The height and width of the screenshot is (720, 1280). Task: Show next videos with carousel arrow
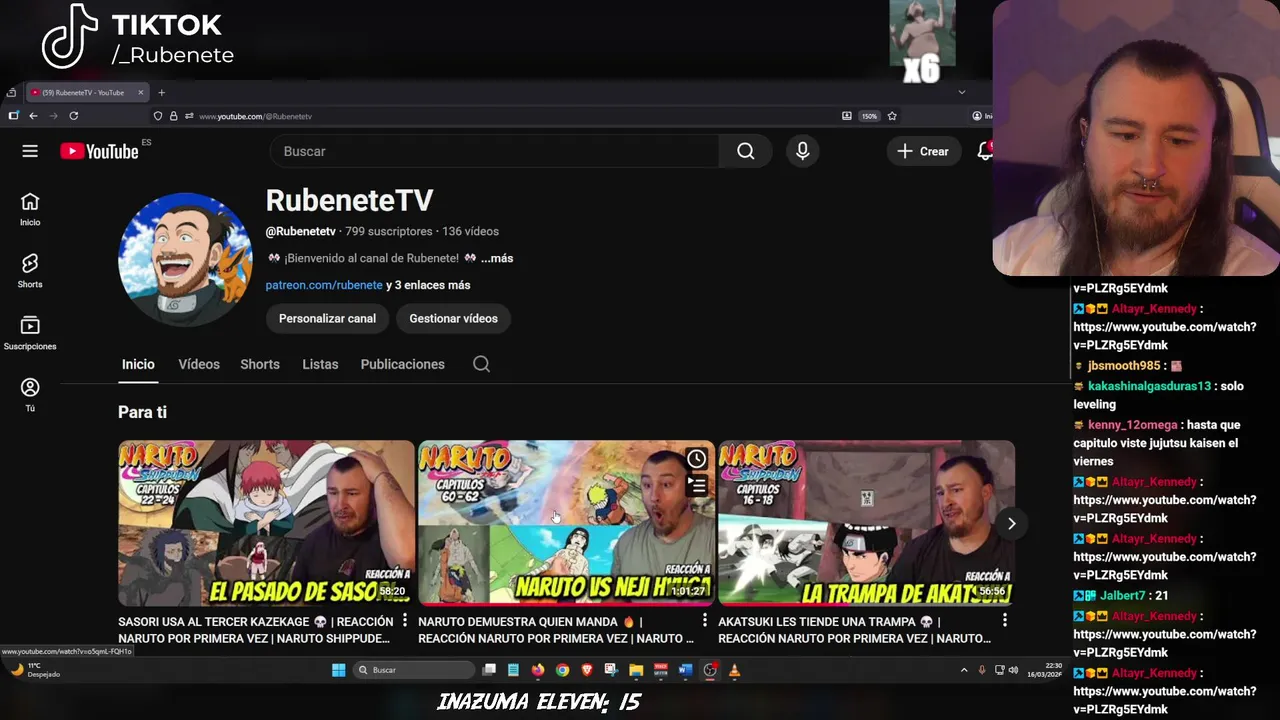point(1011,523)
